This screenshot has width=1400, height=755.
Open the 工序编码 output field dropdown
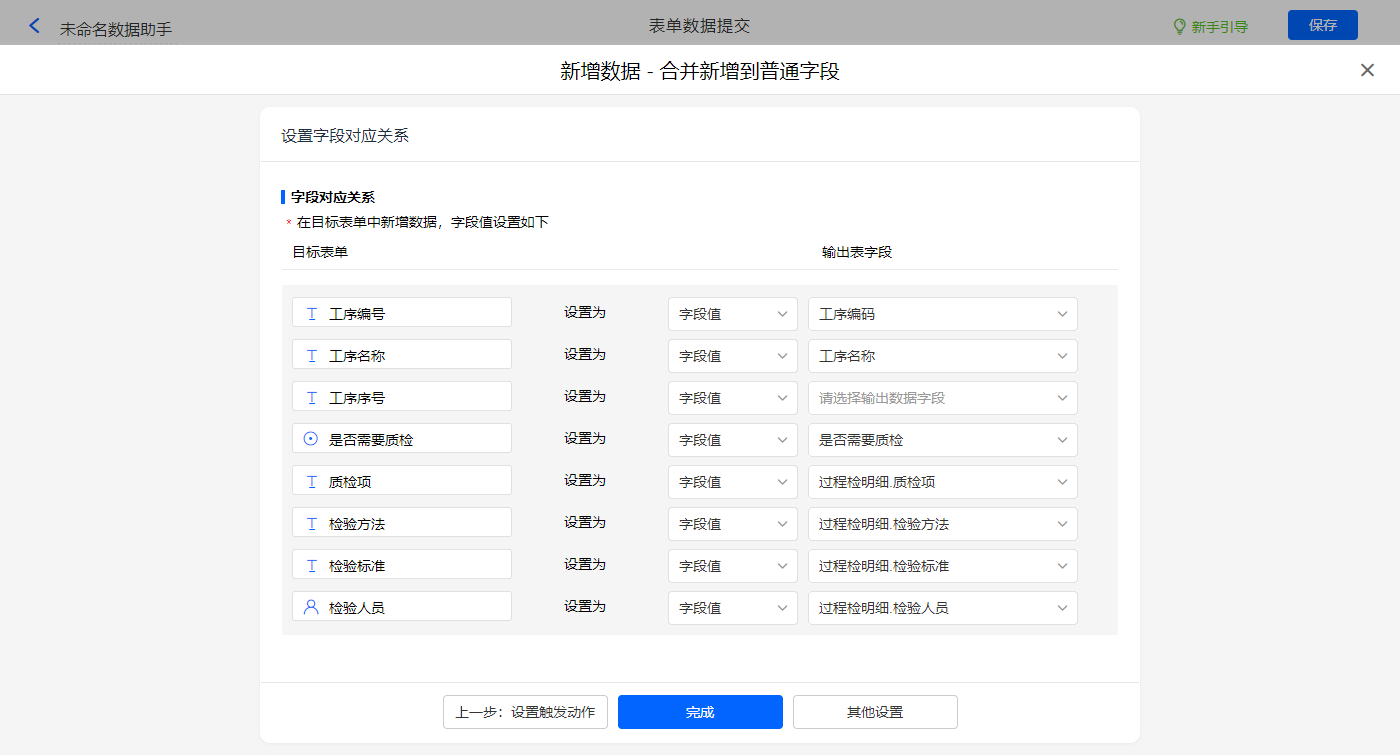(x=942, y=314)
